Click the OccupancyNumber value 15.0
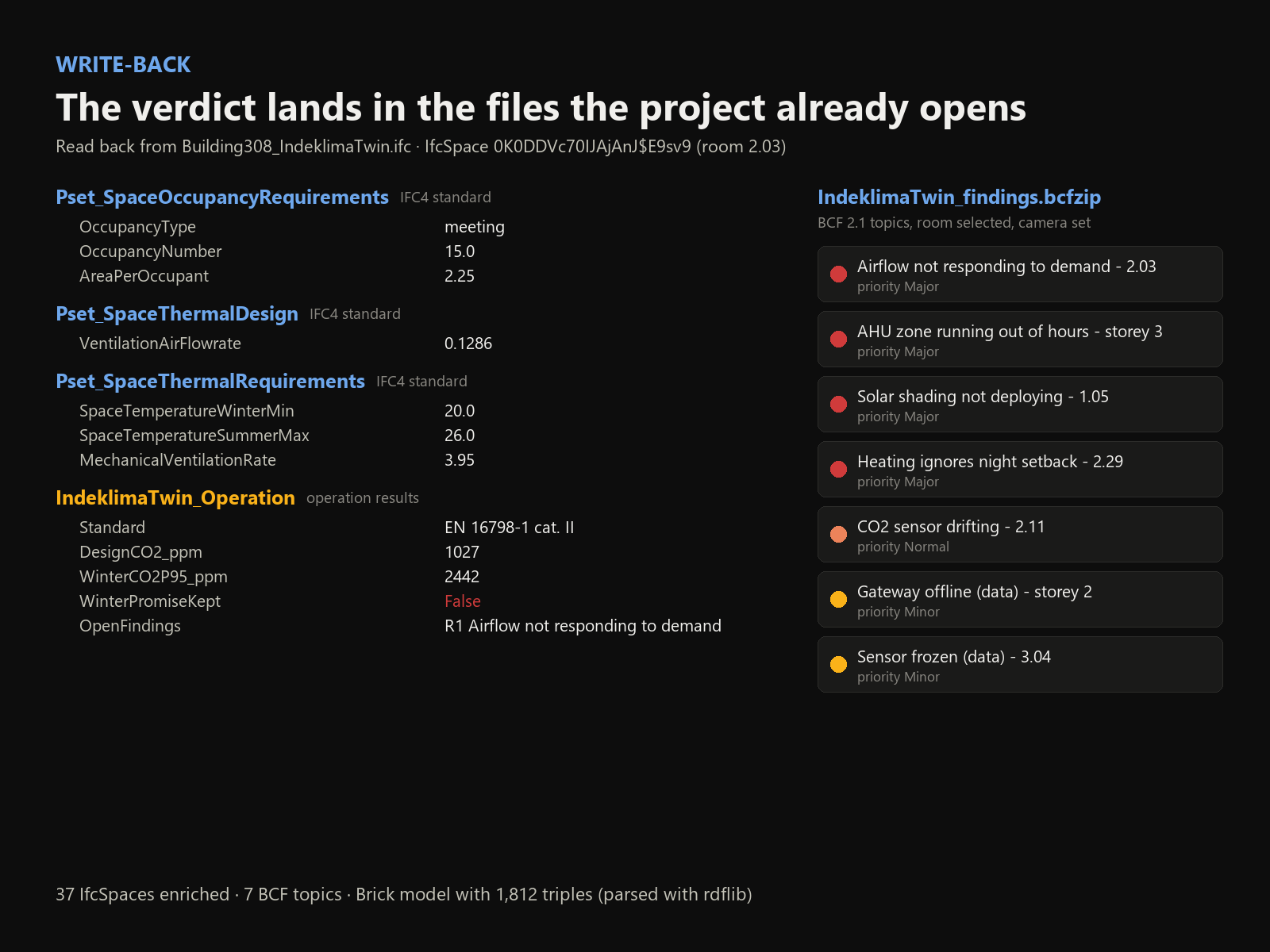 click(x=460, y=251)
